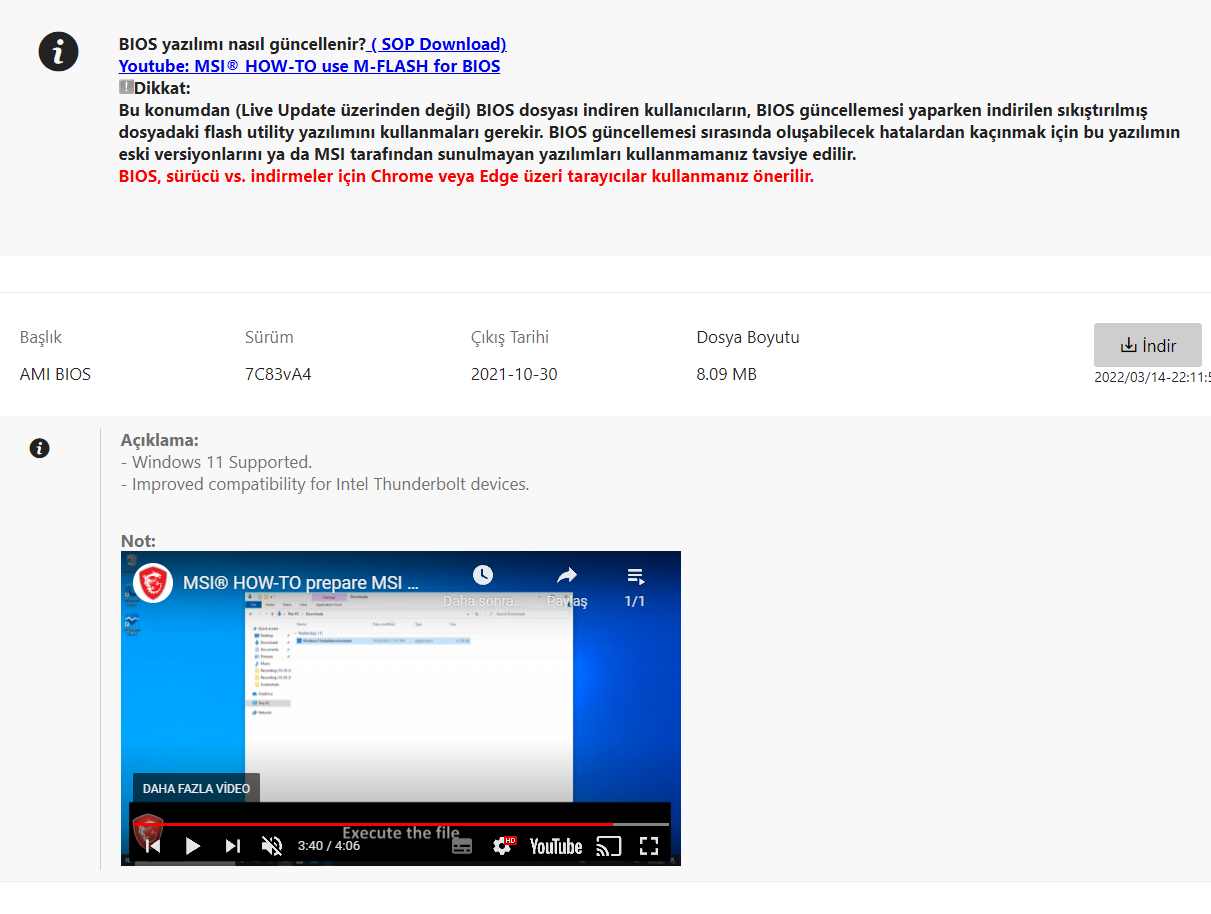Click the AMI BIOS title text
This screenshot has height=914, width=1211.
pos(55,374)
